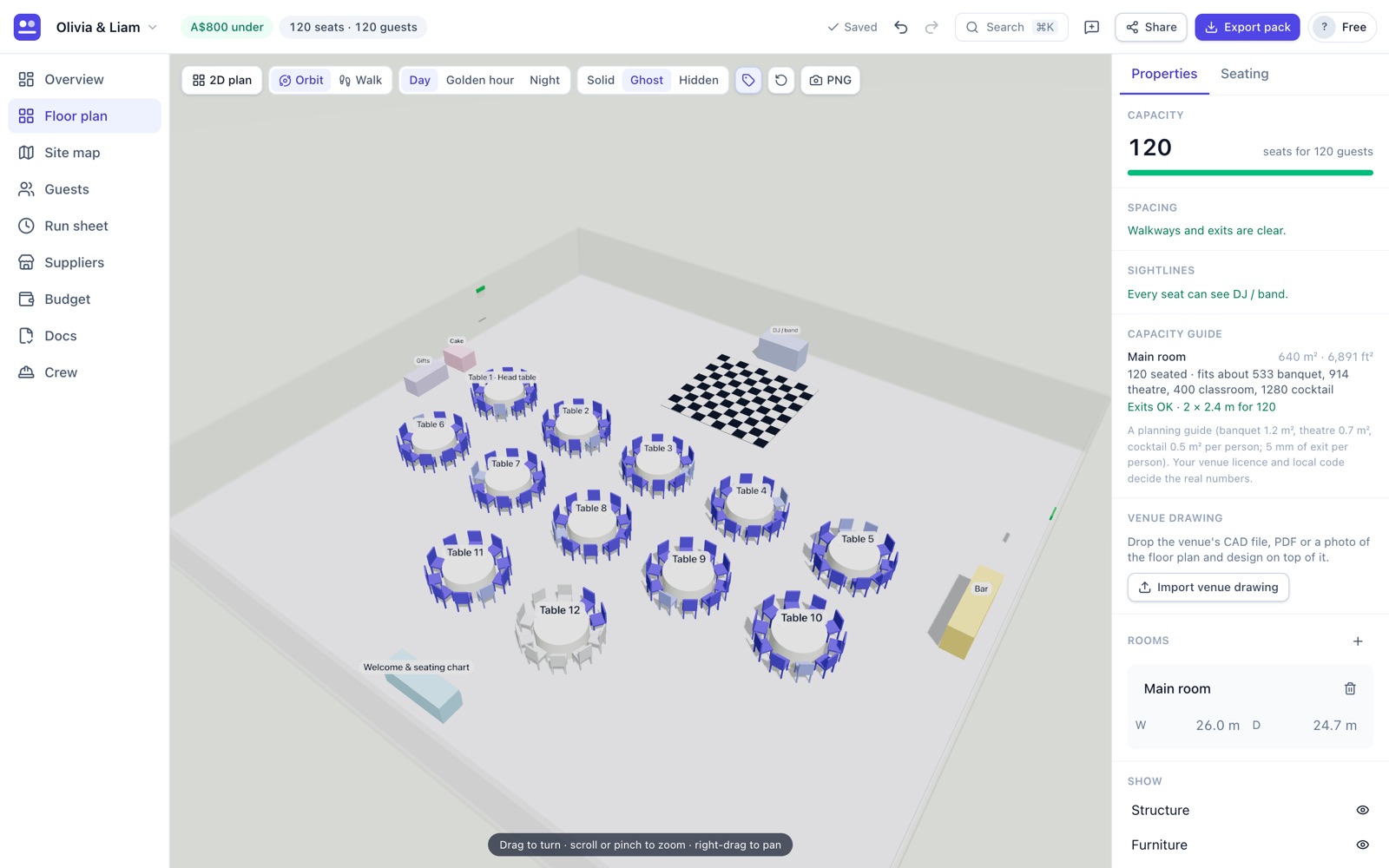Expand the Olivia & Liam project dropdown

pyautogui.click(x=106, y=27)
